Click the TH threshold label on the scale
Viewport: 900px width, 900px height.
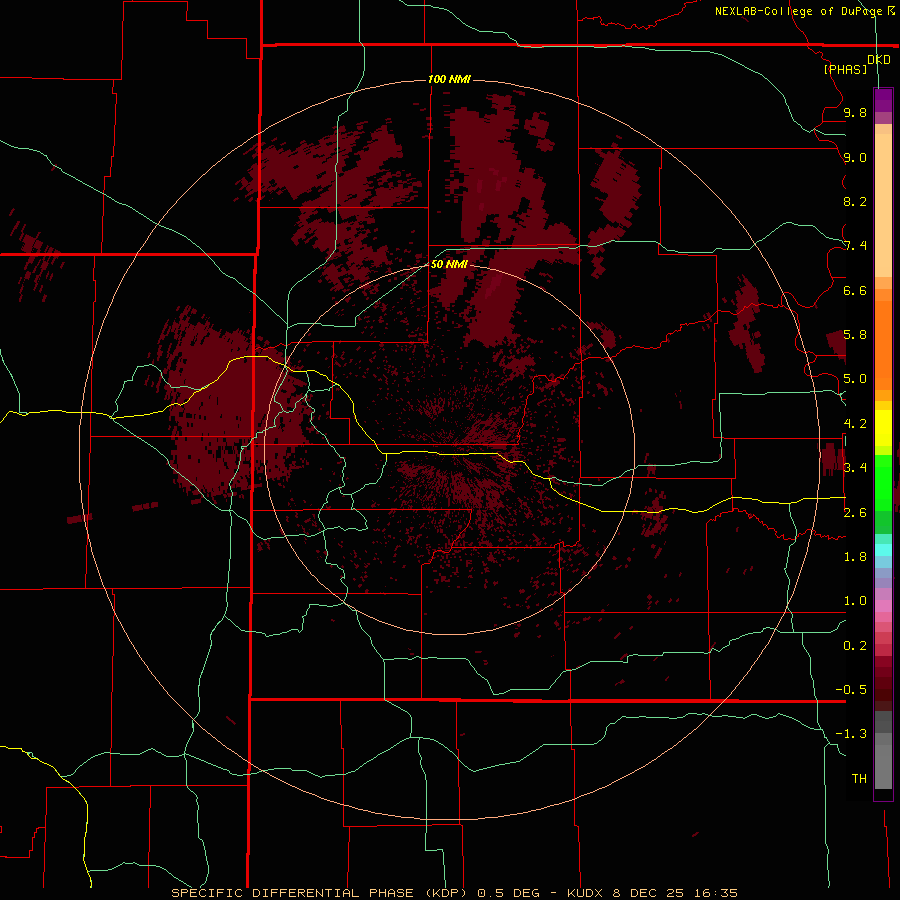(x=859, y=779)
